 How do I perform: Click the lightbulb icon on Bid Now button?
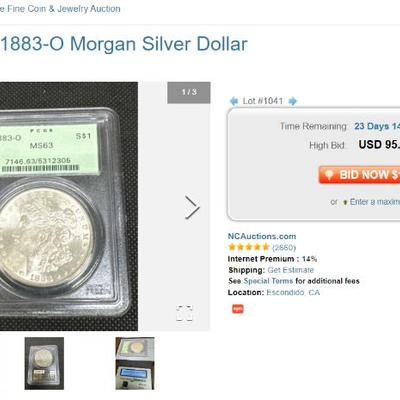[329, 175]
